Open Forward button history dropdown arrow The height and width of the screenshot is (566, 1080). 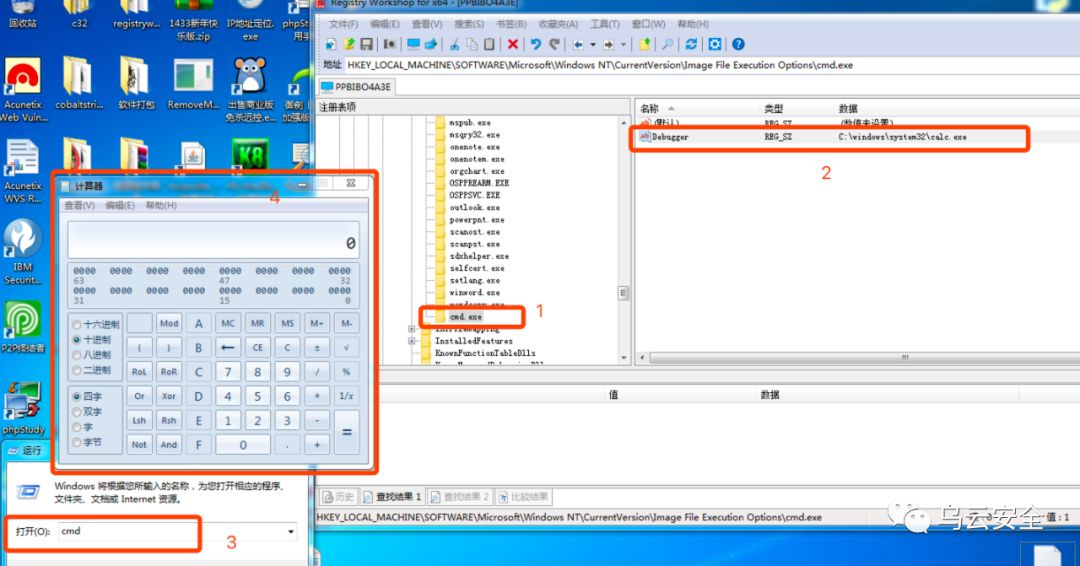point(623,45)
